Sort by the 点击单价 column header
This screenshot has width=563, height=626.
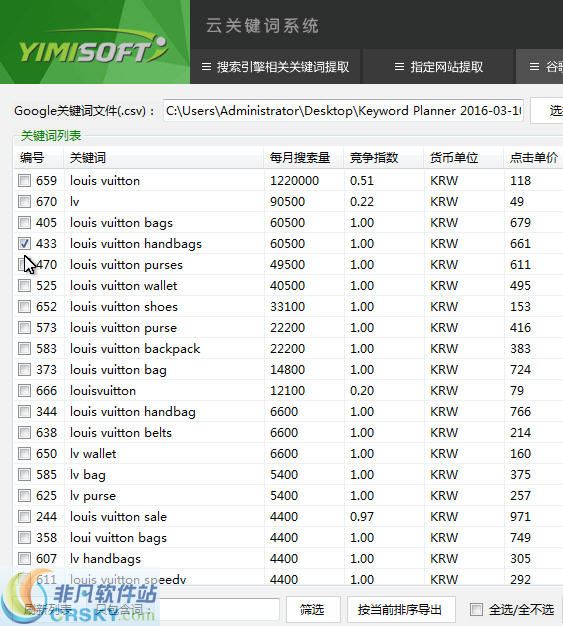(x=533, y=158)
